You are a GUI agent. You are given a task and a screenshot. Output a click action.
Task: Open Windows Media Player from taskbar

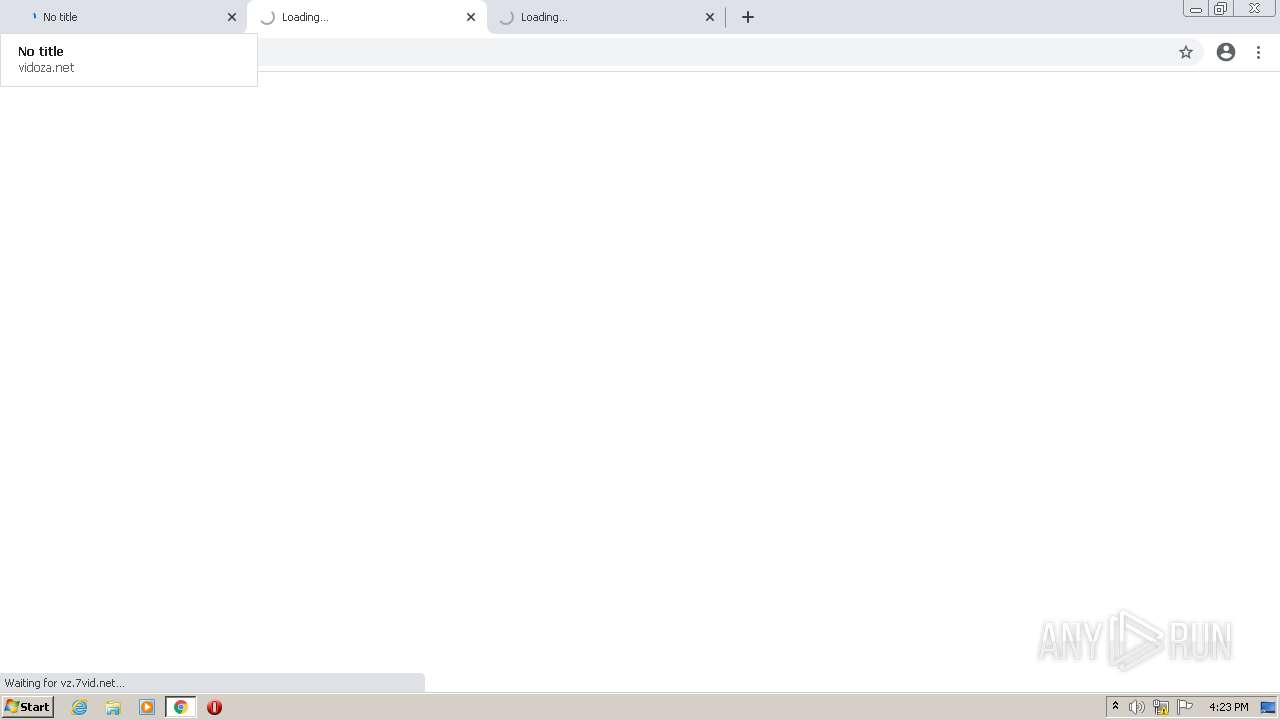(147, 707)
